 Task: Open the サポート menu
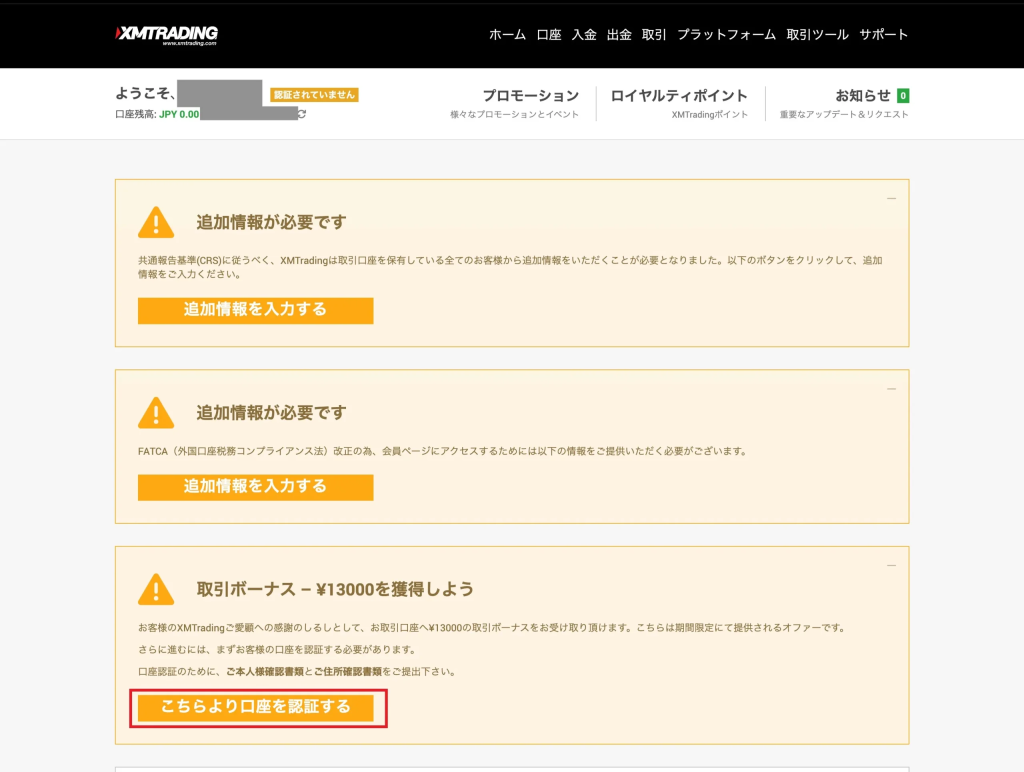point(884,35)
